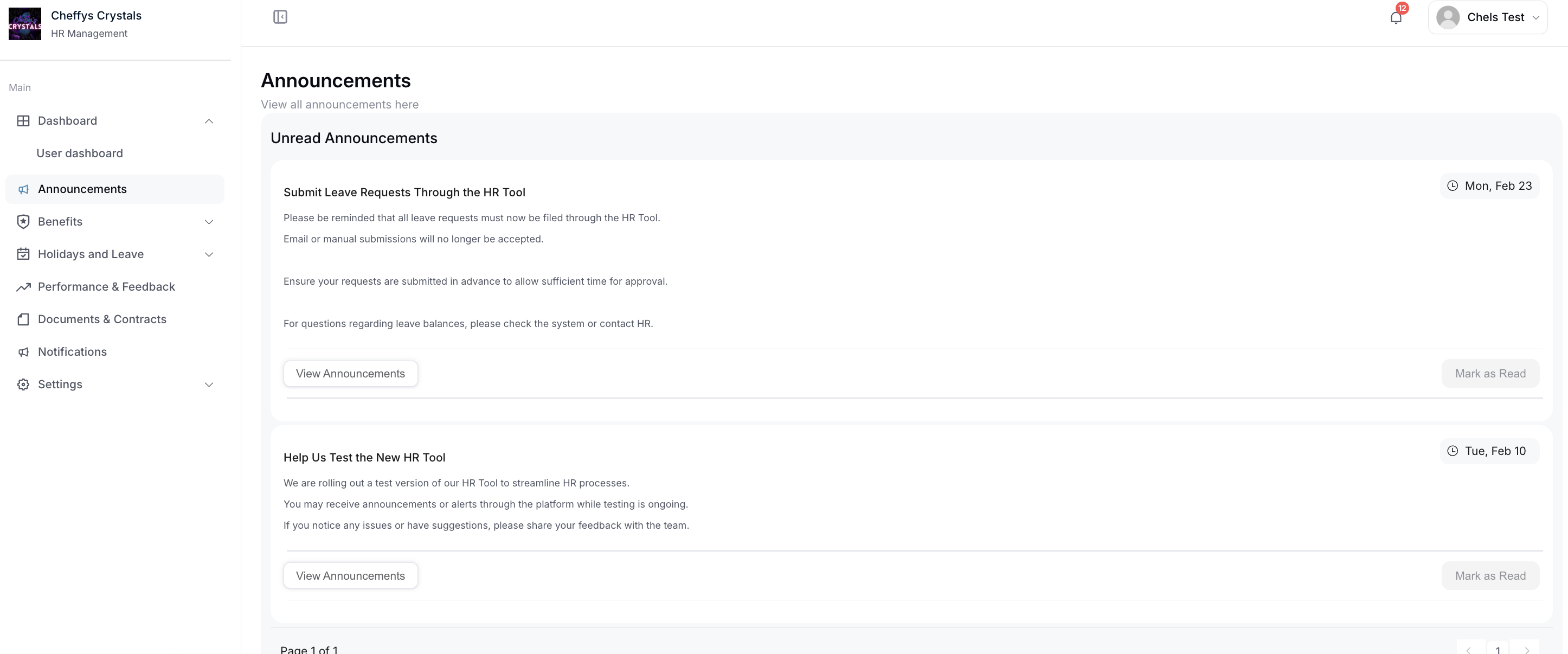The image size is (1568, 654).
Task: Open the notifications bell icon
Action: tap(1396, 18)
